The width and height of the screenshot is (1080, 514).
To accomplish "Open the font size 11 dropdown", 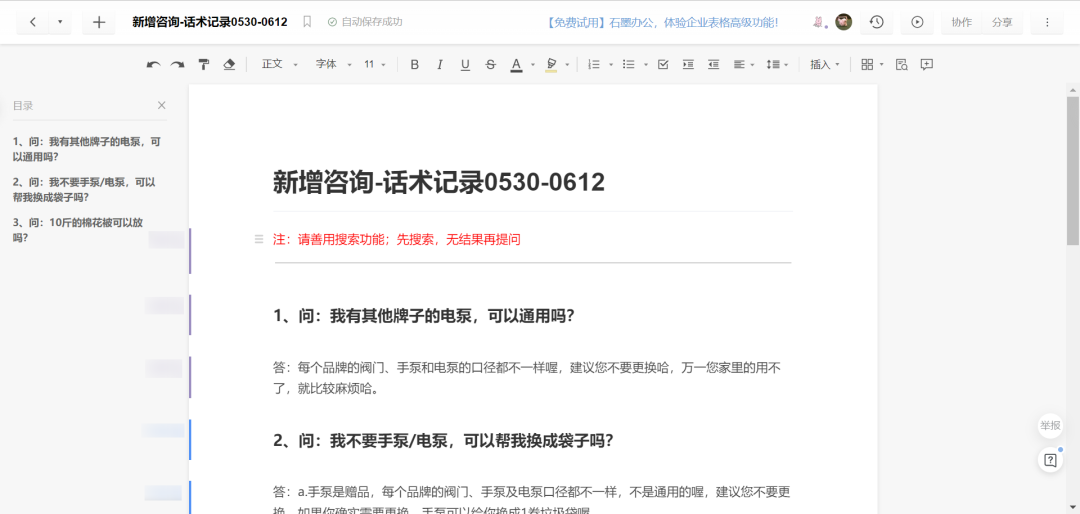I will (375, 64).
